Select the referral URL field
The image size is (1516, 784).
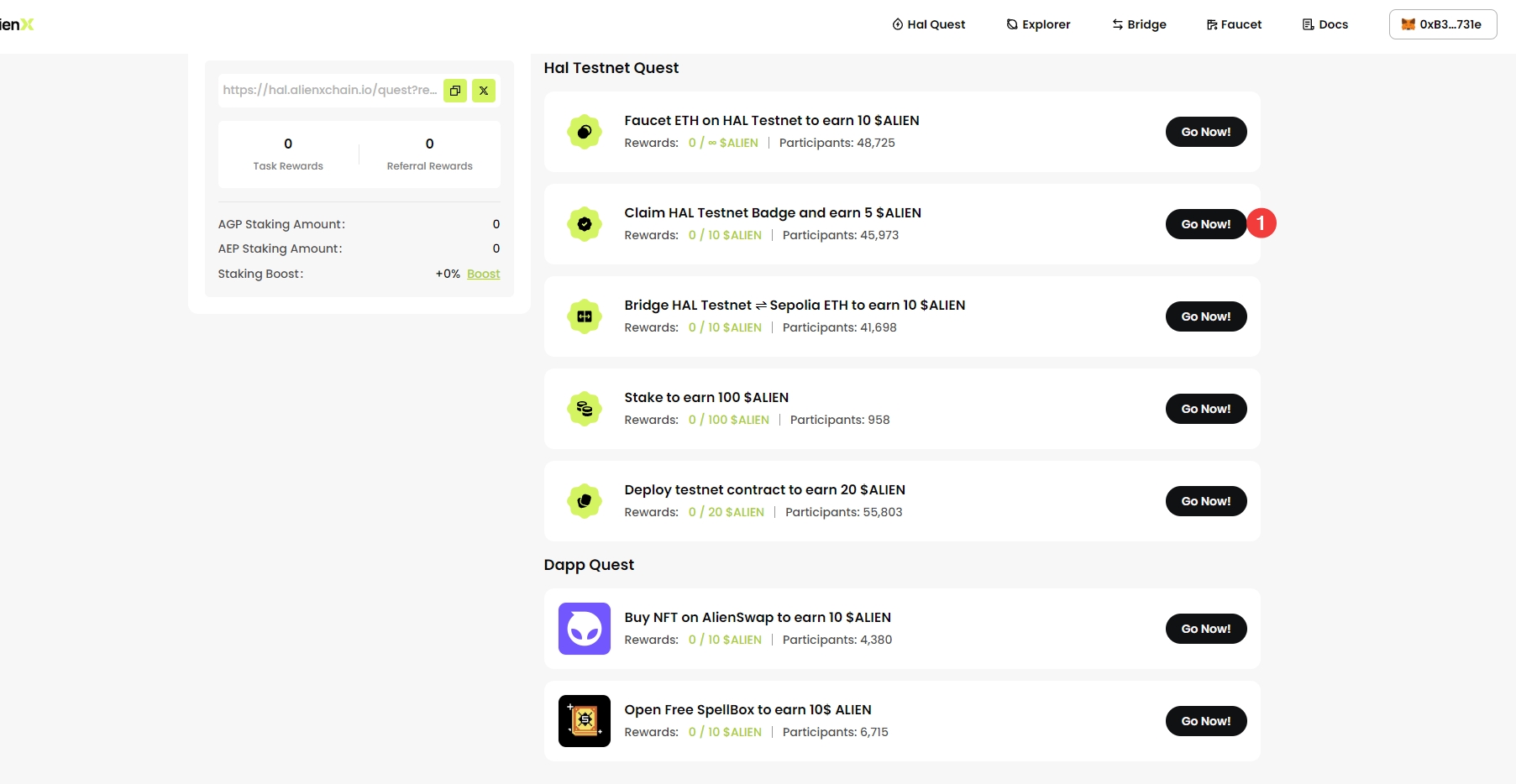pos(329,90)
